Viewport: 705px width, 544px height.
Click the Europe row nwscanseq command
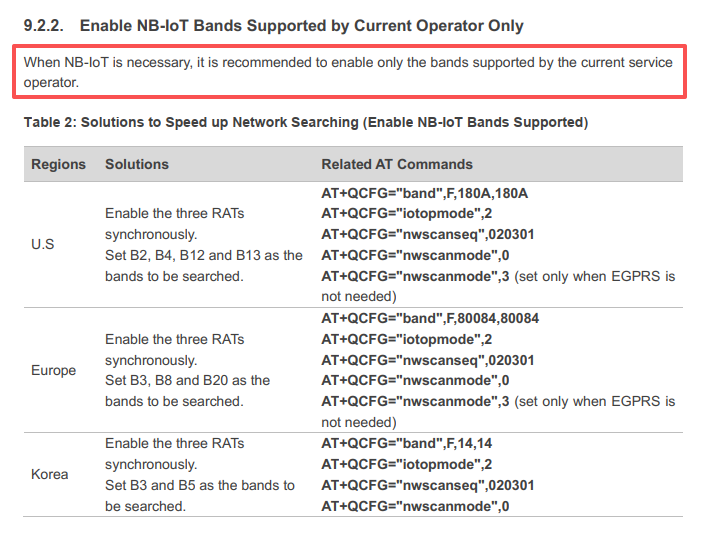(427, 360)
